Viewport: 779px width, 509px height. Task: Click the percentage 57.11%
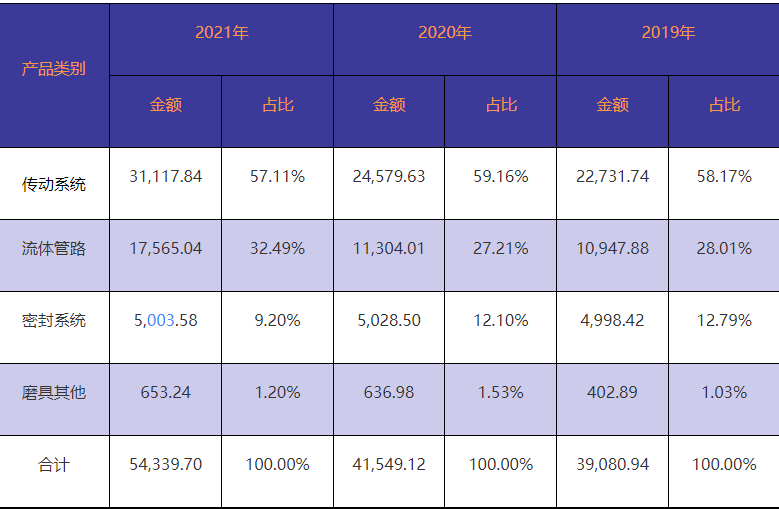click(277, 176)
